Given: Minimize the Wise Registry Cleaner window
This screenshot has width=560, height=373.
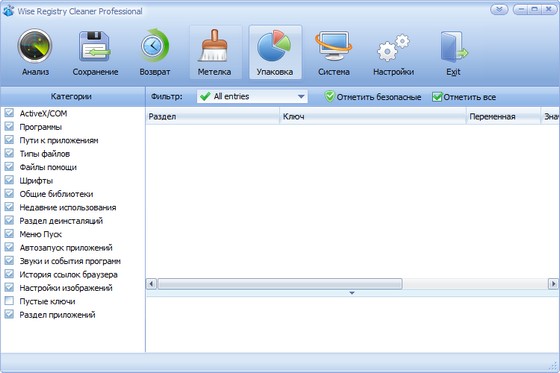Looking at the screenshot, I should [521, 10].
